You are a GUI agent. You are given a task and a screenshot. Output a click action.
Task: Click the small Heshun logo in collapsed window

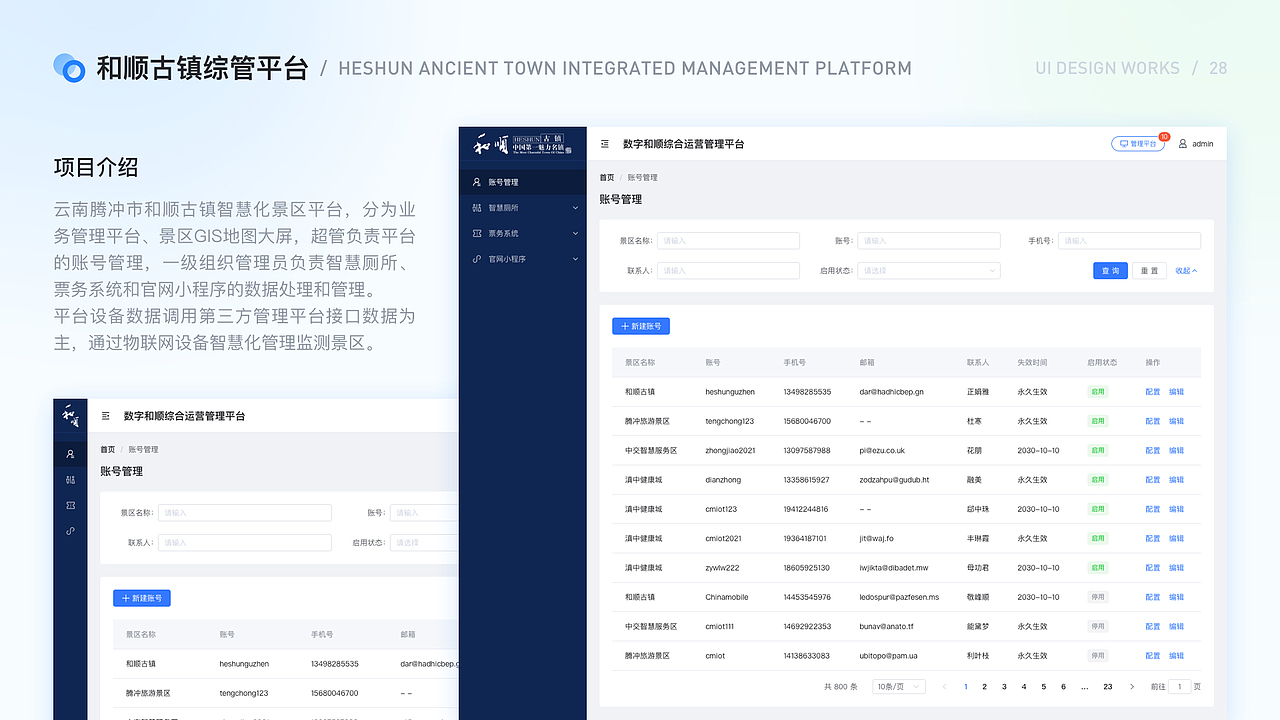[x=70, y=415]
